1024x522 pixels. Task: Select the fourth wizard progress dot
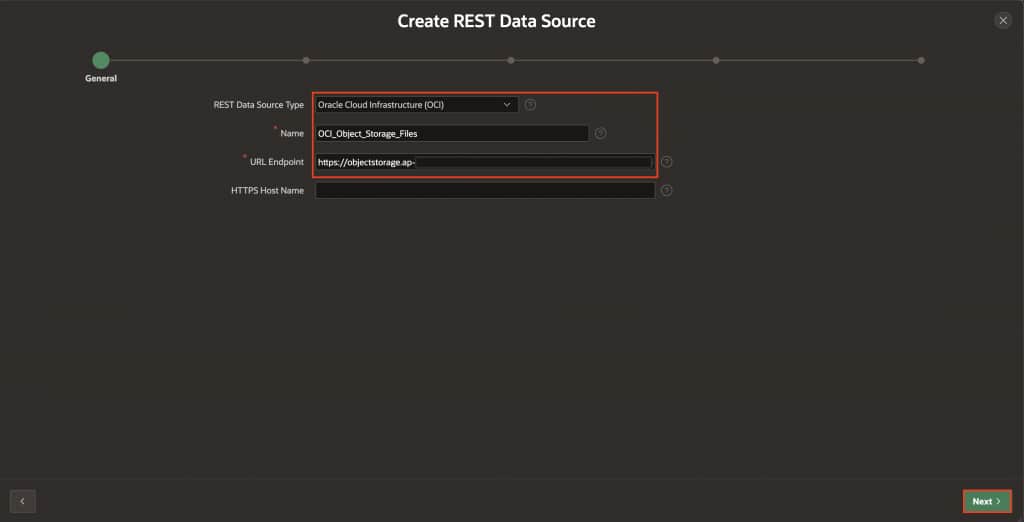click(716, 60)
